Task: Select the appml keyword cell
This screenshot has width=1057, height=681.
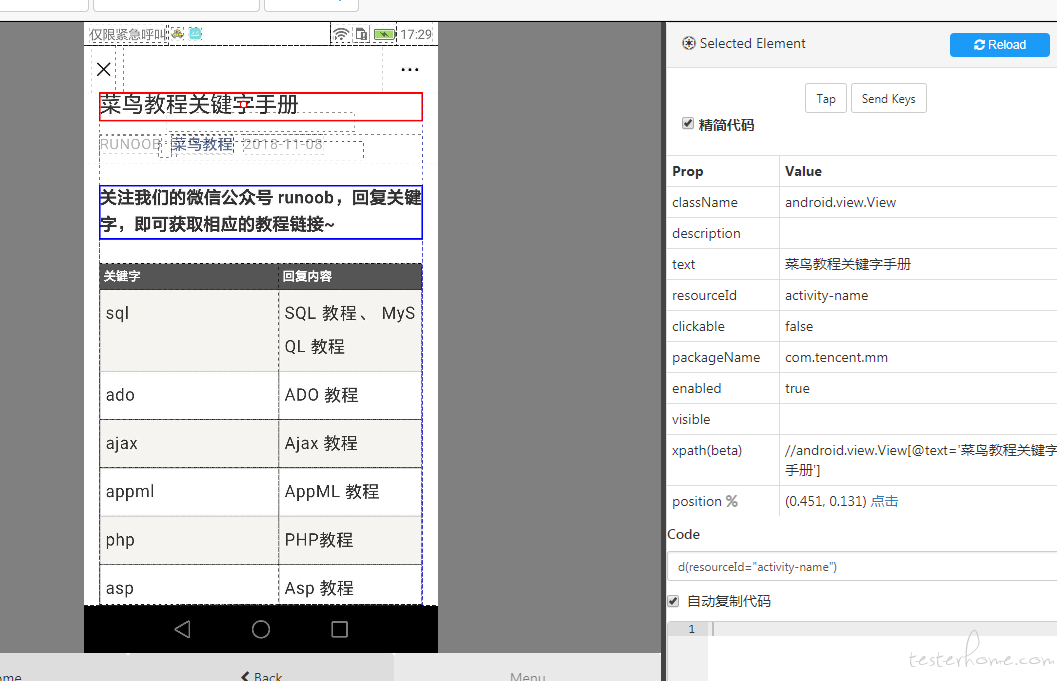Action: pyautogui.click(x=189, y=492)
